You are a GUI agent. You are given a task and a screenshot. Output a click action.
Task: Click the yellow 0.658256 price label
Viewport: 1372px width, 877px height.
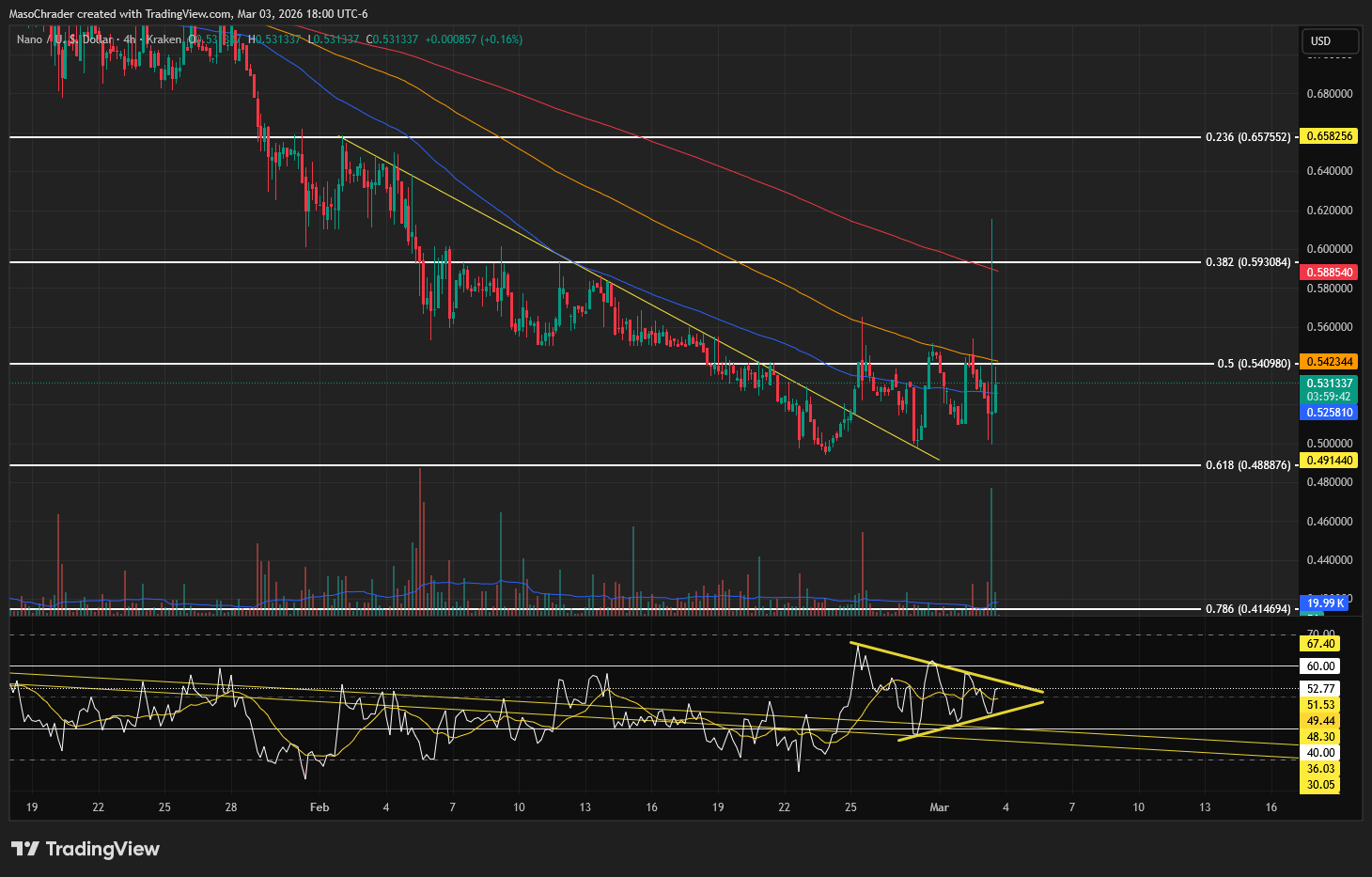pos(1329,136)
